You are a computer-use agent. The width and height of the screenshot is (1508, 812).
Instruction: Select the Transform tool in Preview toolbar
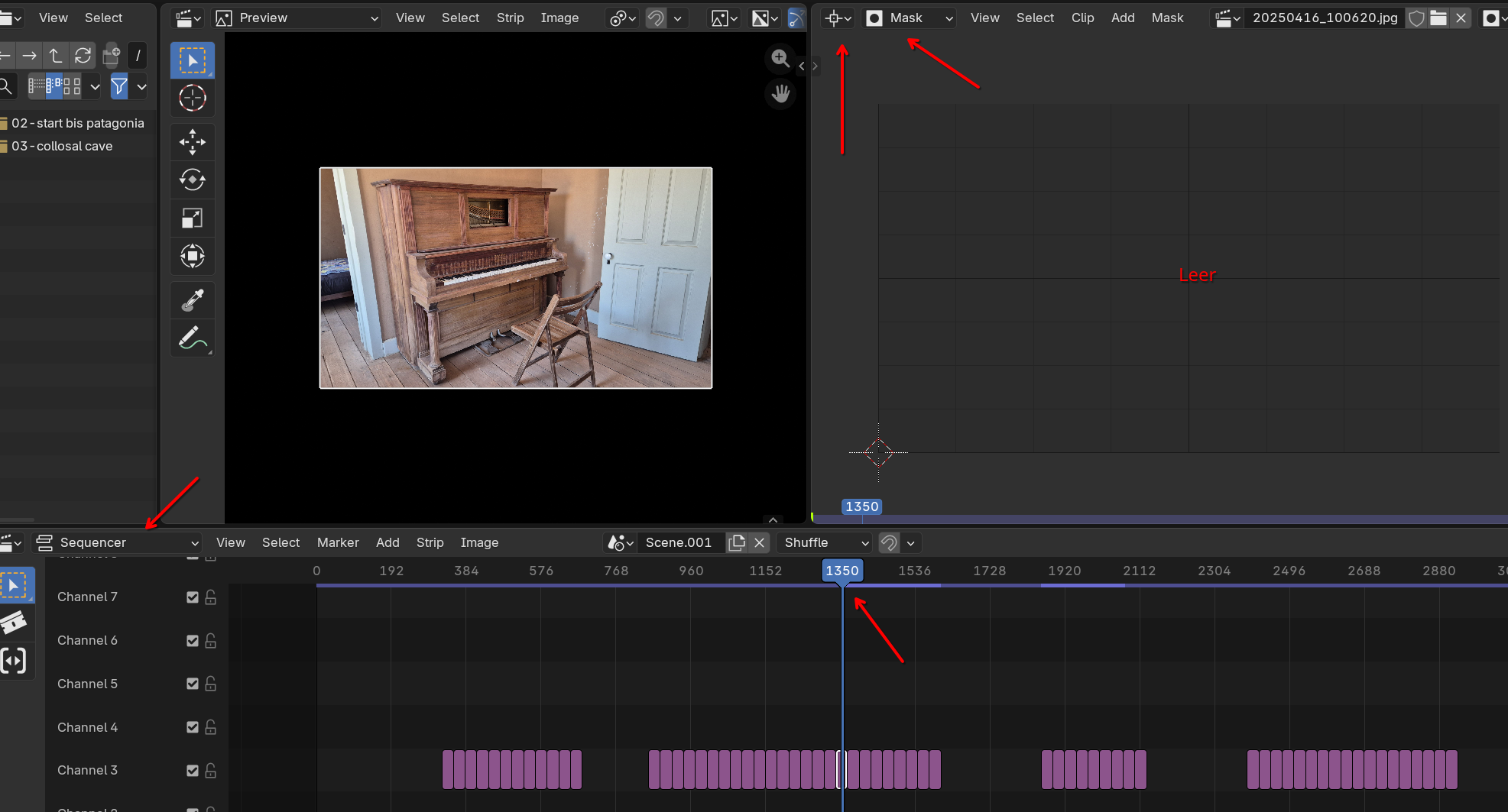[x=192, y=256]
